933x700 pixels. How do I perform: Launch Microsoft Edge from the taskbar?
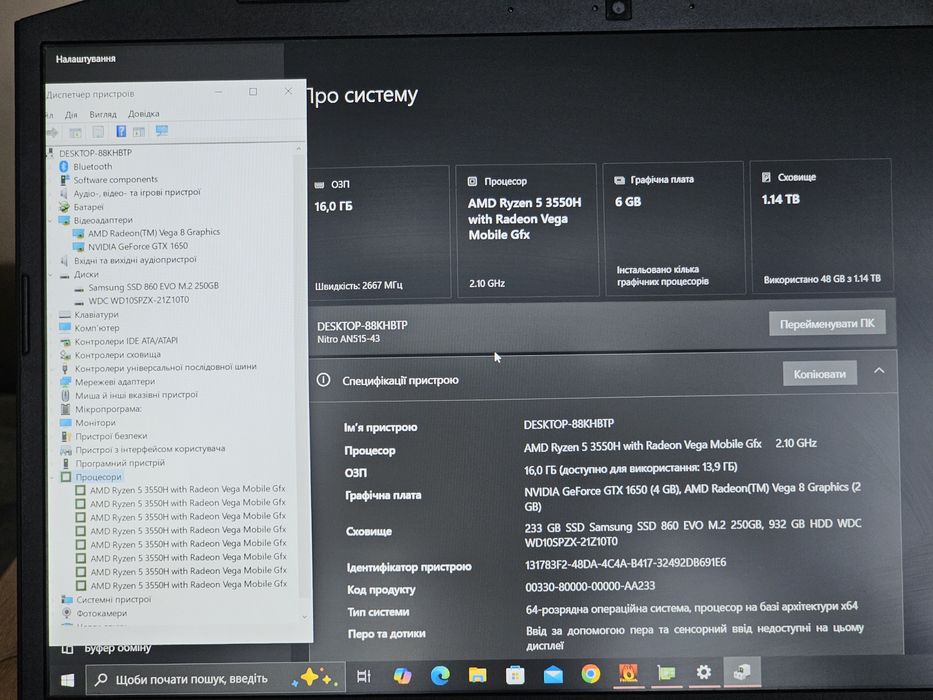point(440,675)
